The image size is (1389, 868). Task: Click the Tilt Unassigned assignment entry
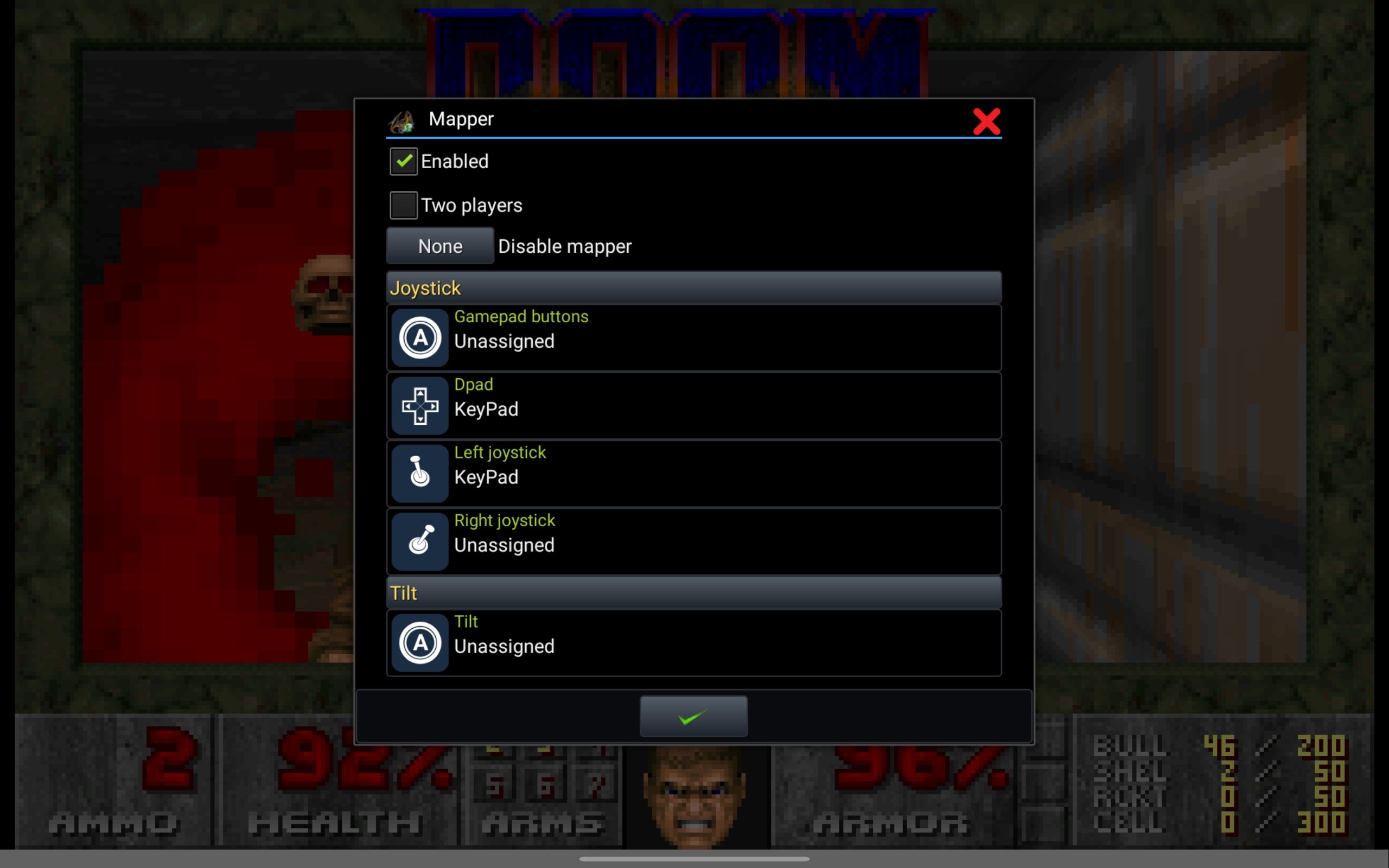point(694,641)
